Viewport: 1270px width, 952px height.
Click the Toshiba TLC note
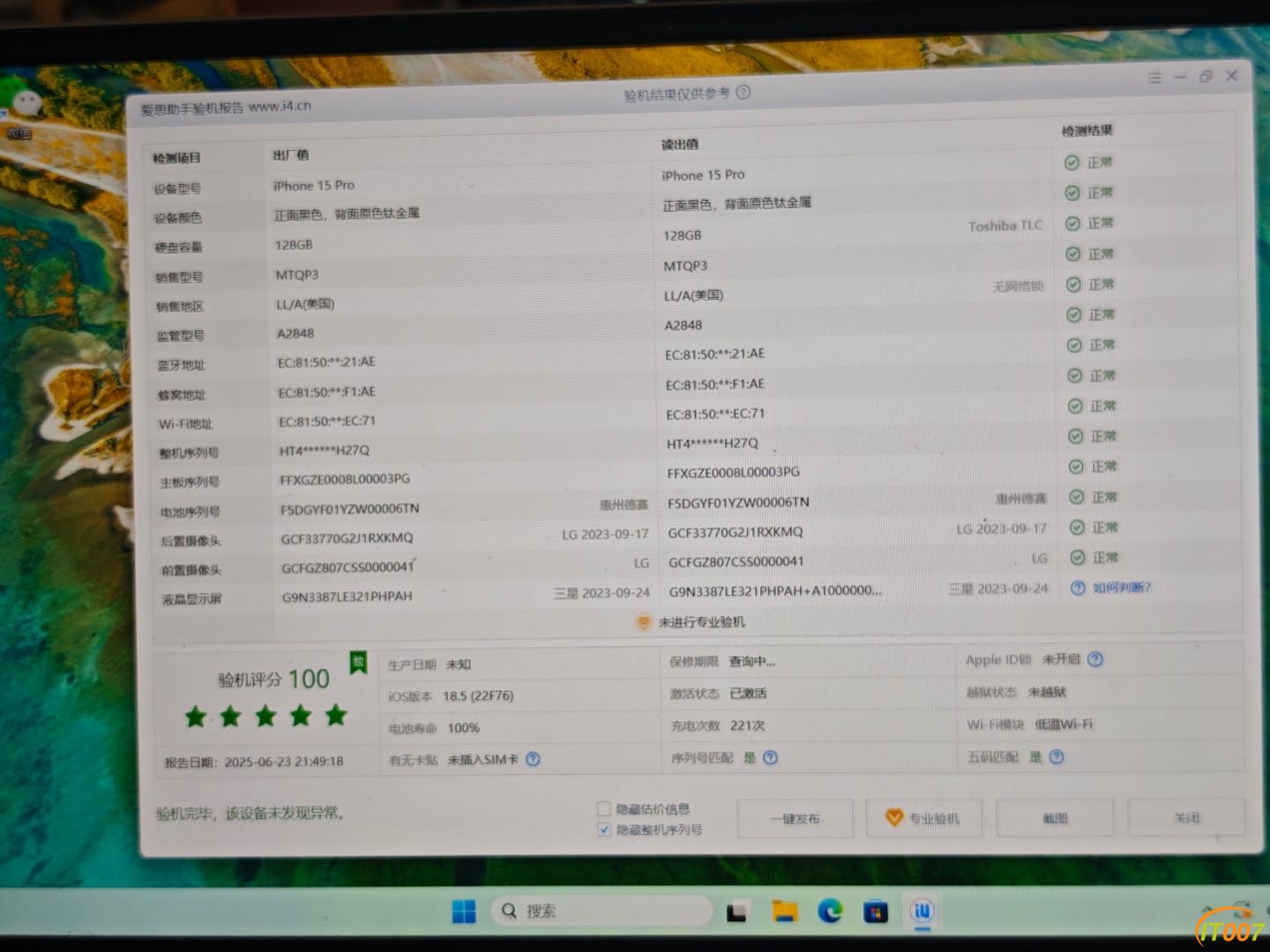[1005, 226]
